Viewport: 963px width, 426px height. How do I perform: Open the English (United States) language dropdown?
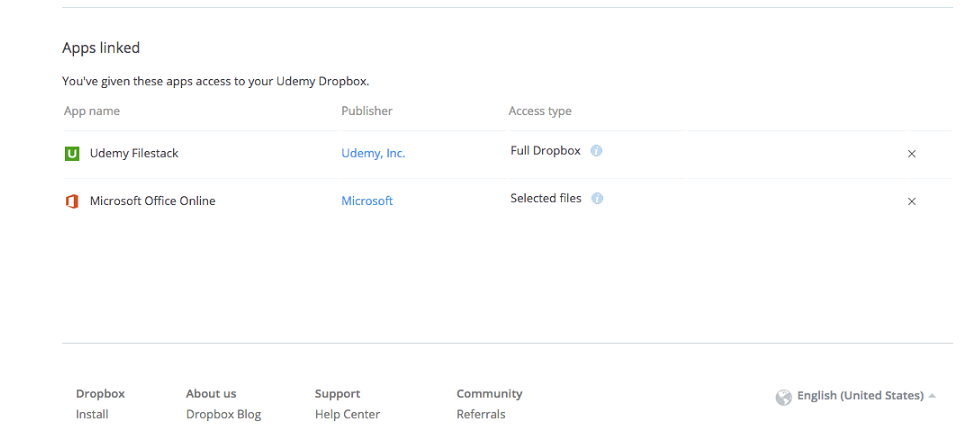tap(866, 395)
